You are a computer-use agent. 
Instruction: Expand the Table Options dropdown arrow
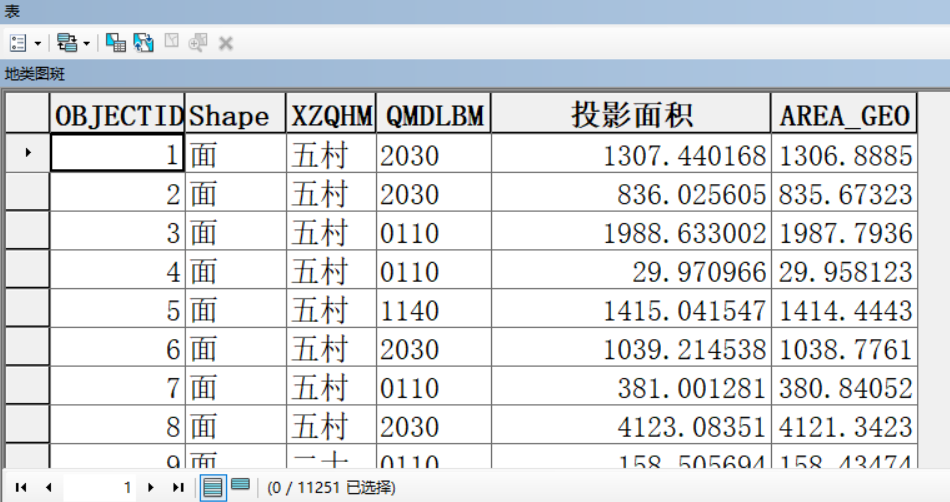click(x=38, y=43)
